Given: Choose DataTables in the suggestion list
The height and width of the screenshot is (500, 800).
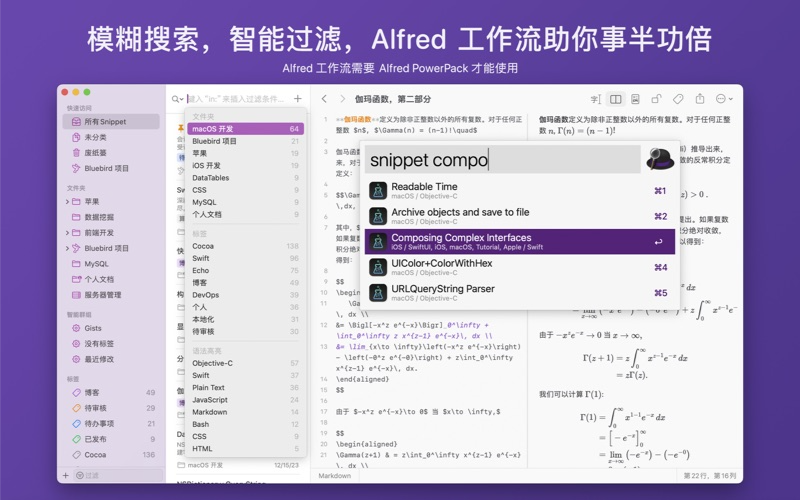Looking at the screenshot, I should (x=245, y=178).
